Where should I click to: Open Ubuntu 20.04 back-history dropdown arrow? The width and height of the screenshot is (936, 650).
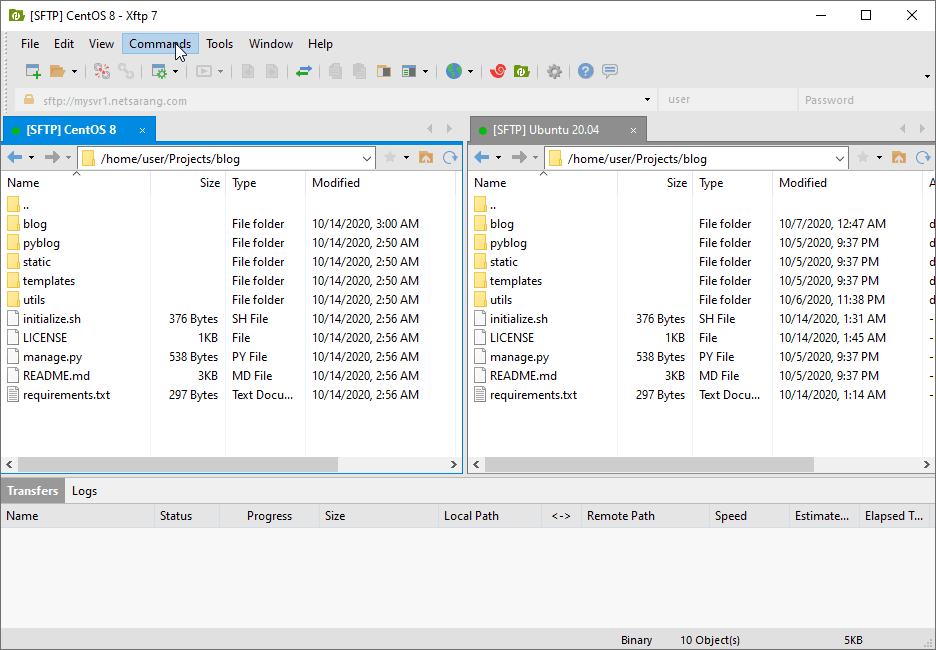(498, 158)
